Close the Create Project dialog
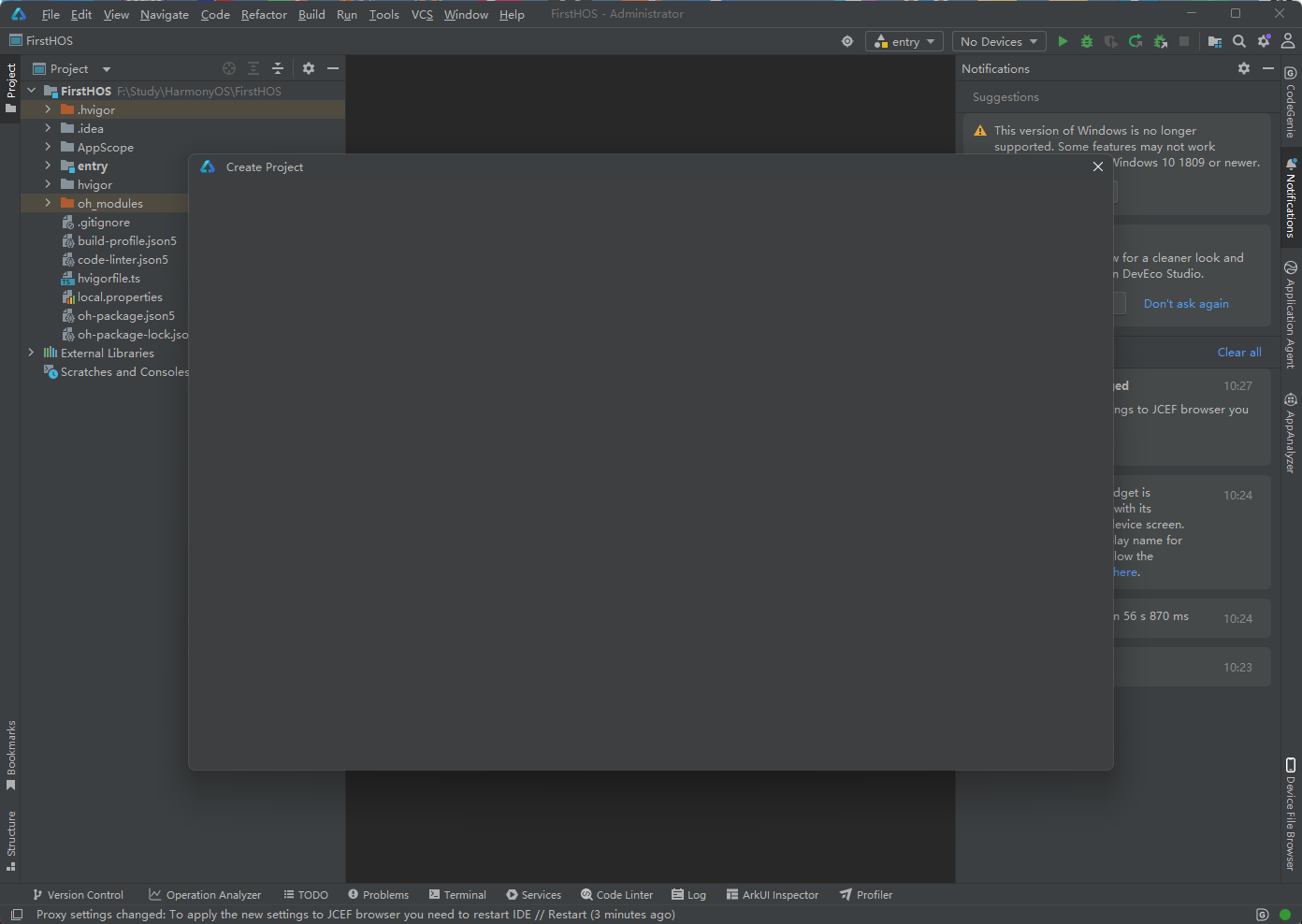This screenshot has width=1302, height=924. click(1098, 166)
